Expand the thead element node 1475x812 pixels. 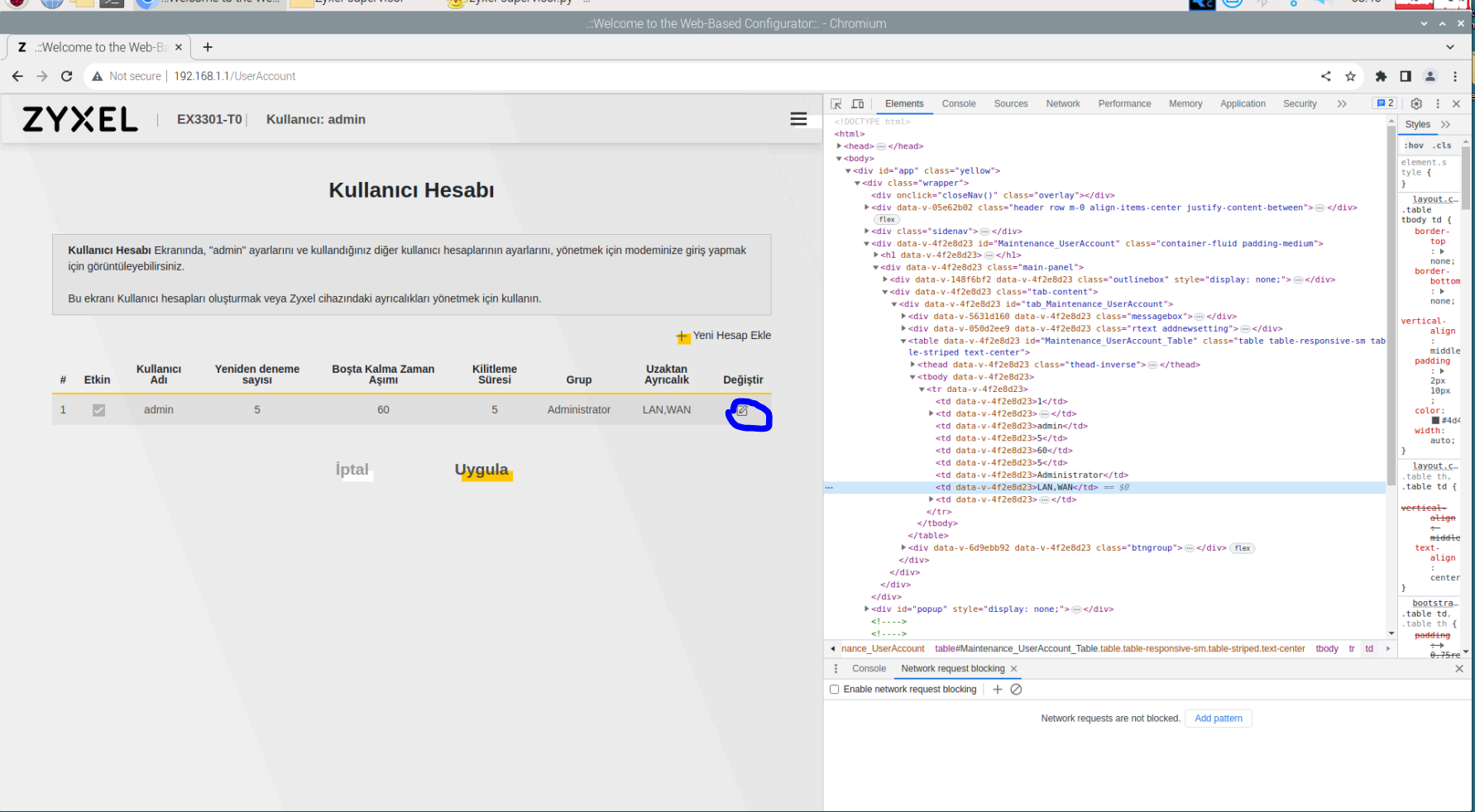912,365
